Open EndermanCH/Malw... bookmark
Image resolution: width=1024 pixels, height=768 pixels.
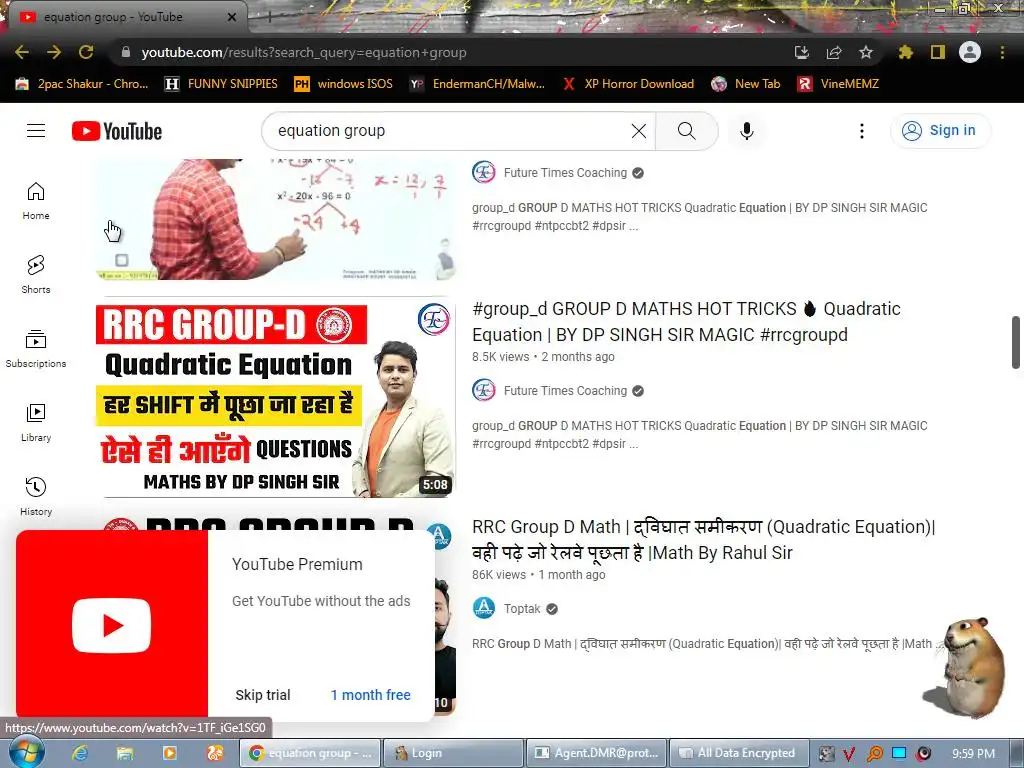[477, 84]
